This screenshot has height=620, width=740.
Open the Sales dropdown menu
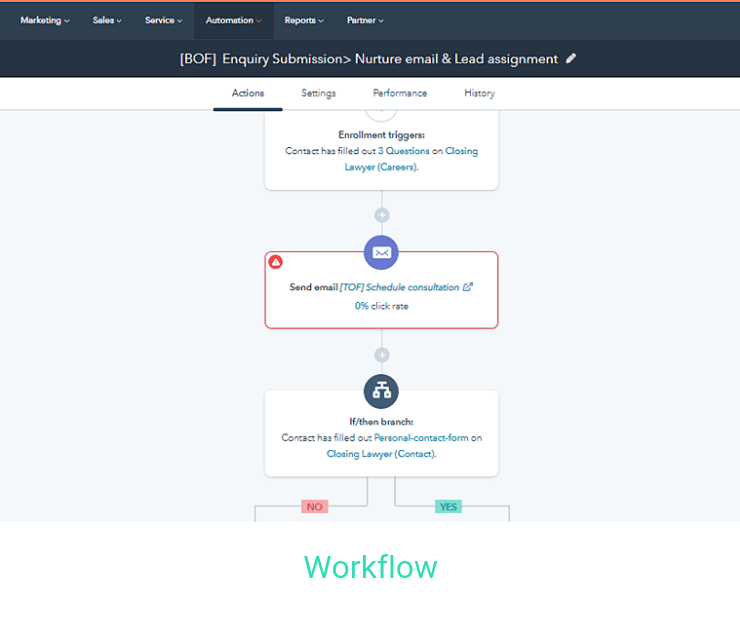tap(107, 20)
